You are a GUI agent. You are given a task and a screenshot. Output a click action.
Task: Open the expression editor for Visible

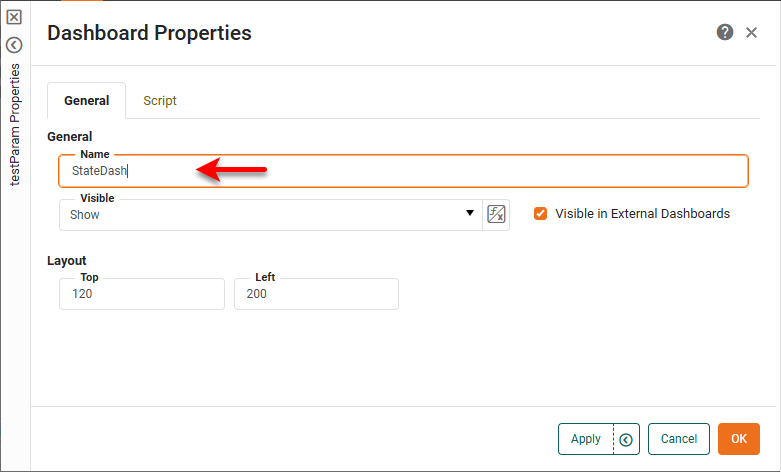(x=496, y=214)
